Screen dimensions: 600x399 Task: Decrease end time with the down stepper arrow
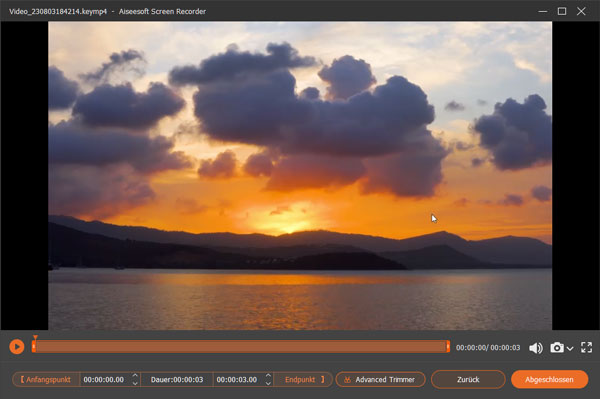pos(268,383)
